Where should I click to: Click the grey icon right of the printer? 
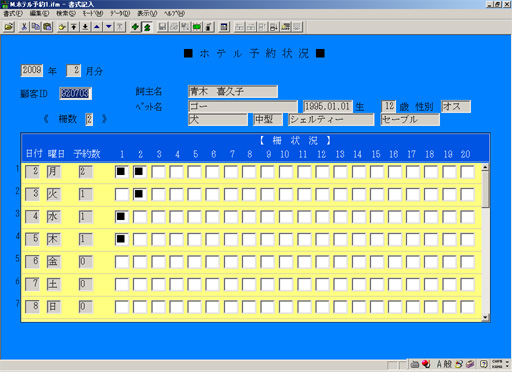(185, 27)
